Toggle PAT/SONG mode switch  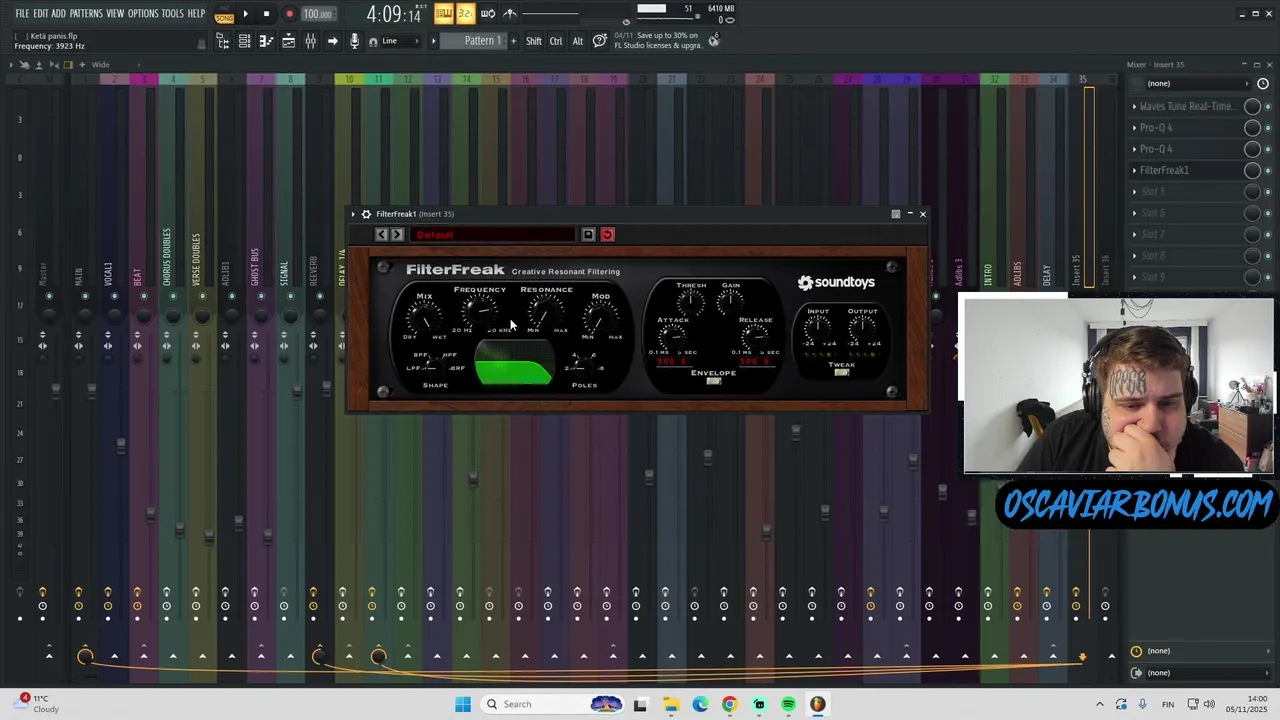(x=224, y=14)
